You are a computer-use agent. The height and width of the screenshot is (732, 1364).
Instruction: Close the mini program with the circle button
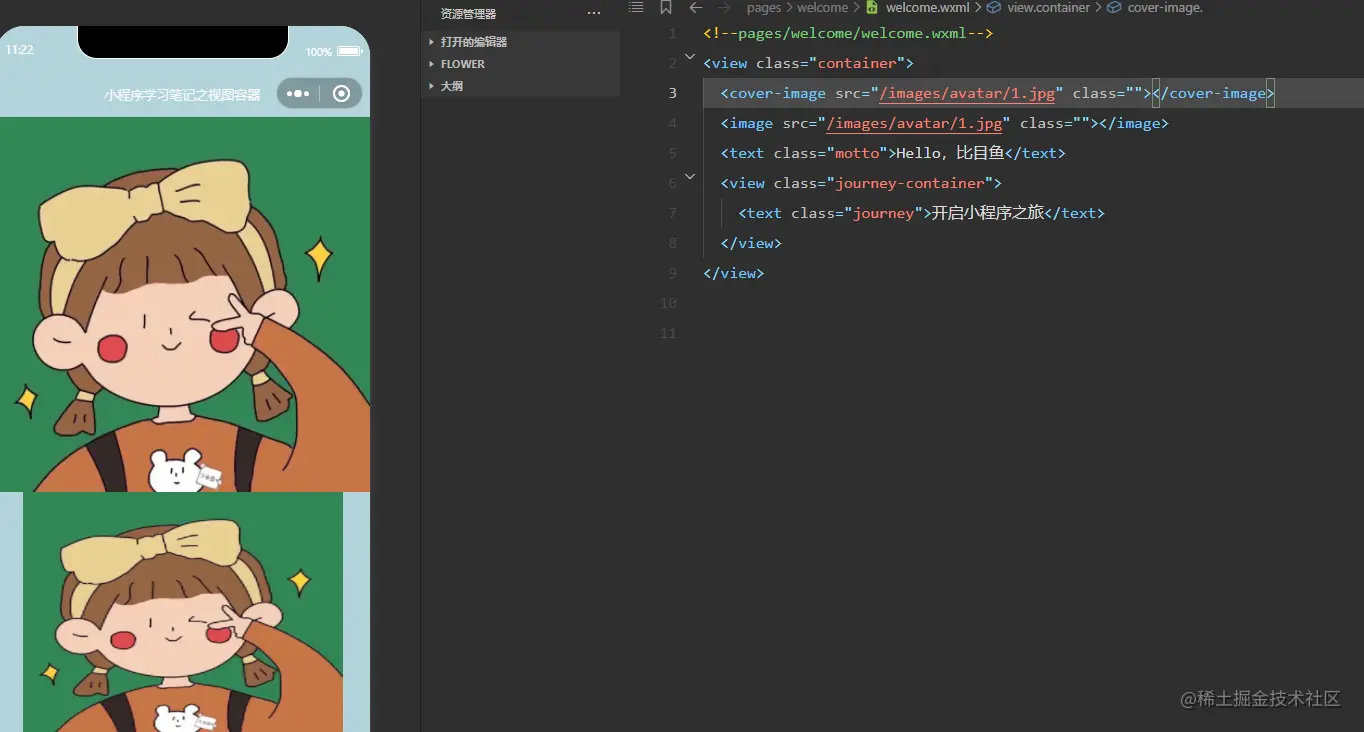341,93
